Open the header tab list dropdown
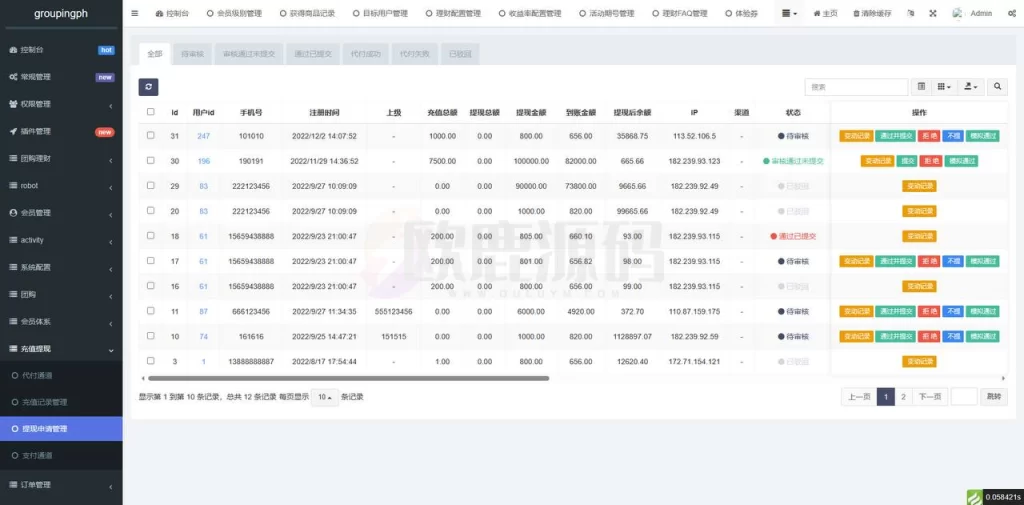 [x=790, y=13]
